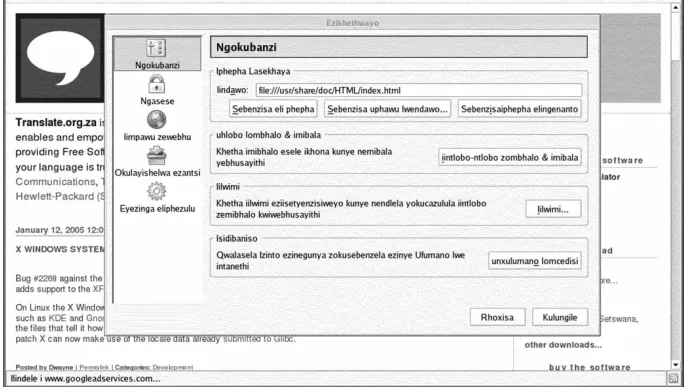
Task: Open the Development category link
Action: point(173,367)
